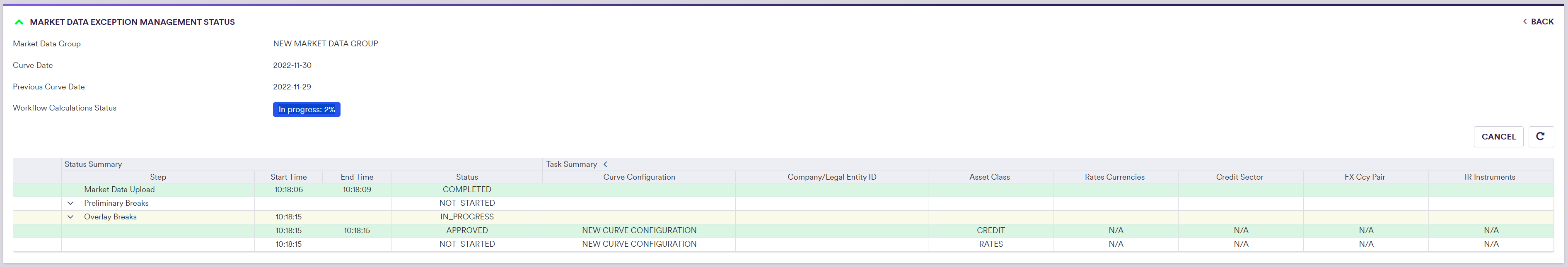Collapse the Market Data Exception Management Status panel
1568x267 pixels.
click(19, 22)
